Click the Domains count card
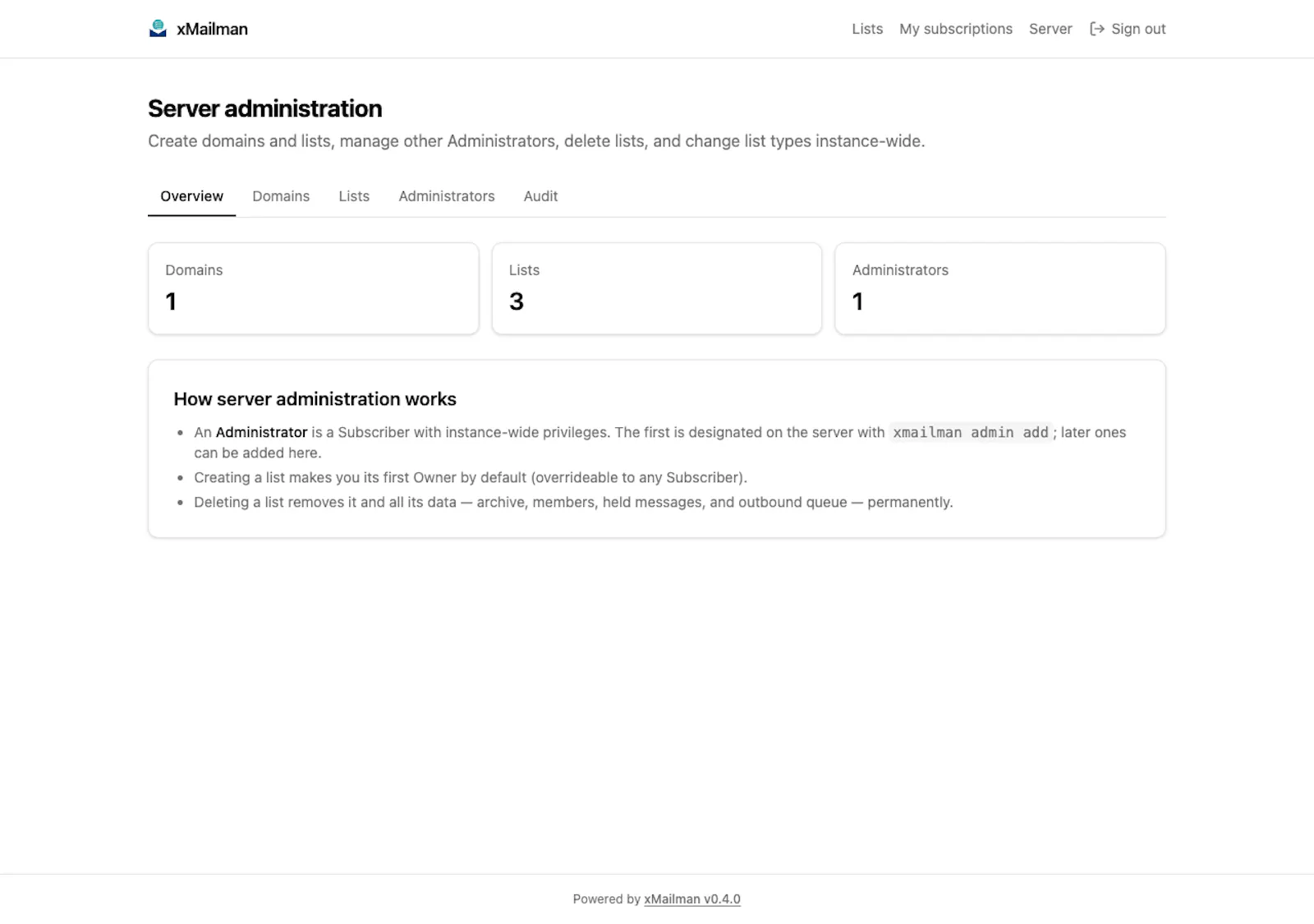 [x=314, y=288]
